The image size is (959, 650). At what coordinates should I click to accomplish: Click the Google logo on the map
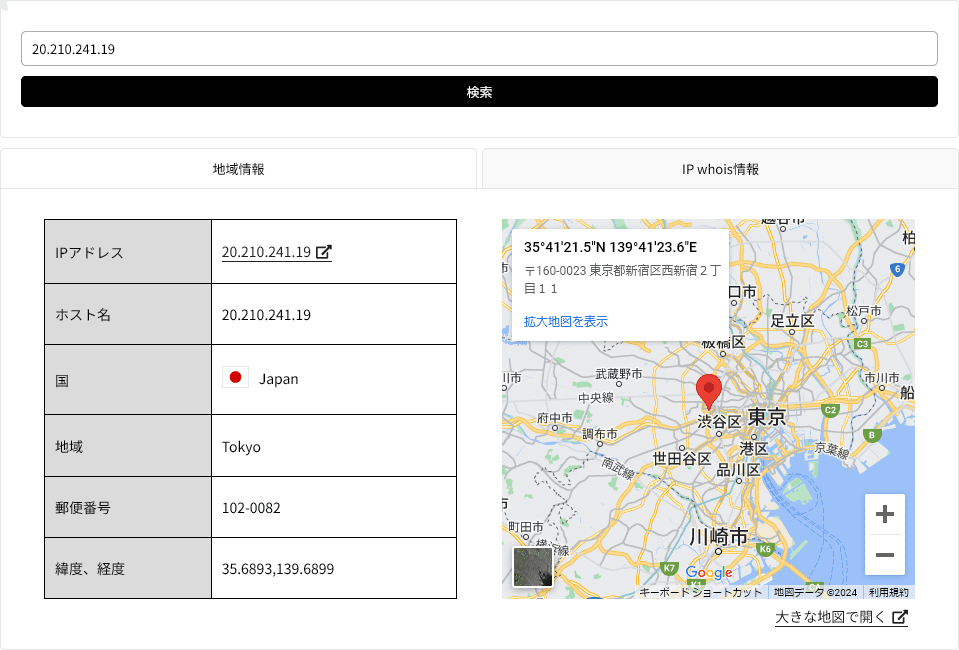[x=709, y=572]
